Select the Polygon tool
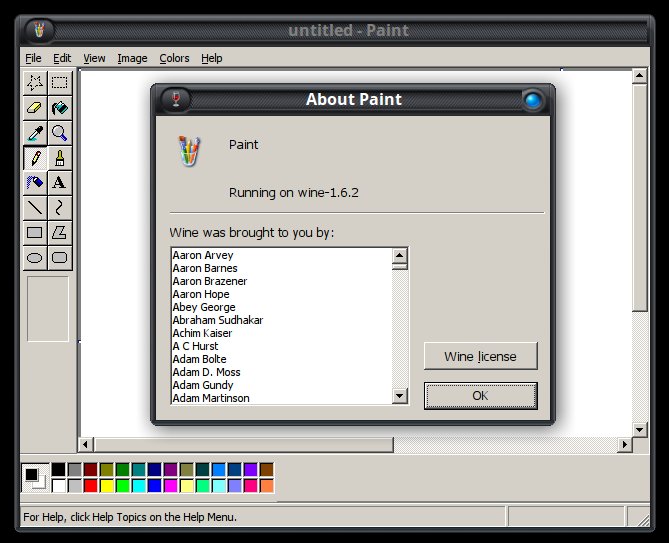 pyautogui.click(x=60, y=233)
